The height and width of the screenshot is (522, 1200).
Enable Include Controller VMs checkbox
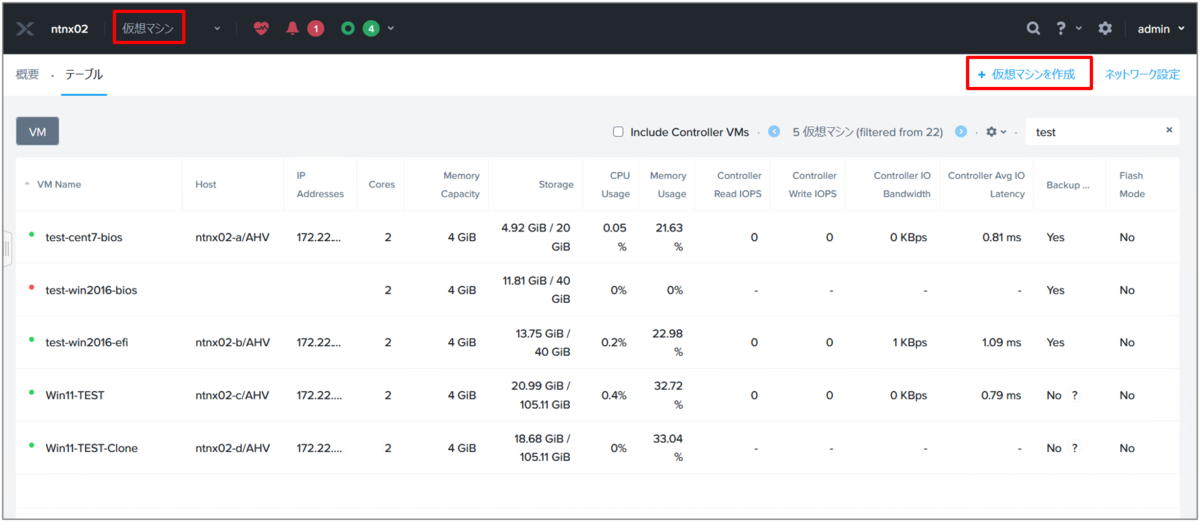618,132
